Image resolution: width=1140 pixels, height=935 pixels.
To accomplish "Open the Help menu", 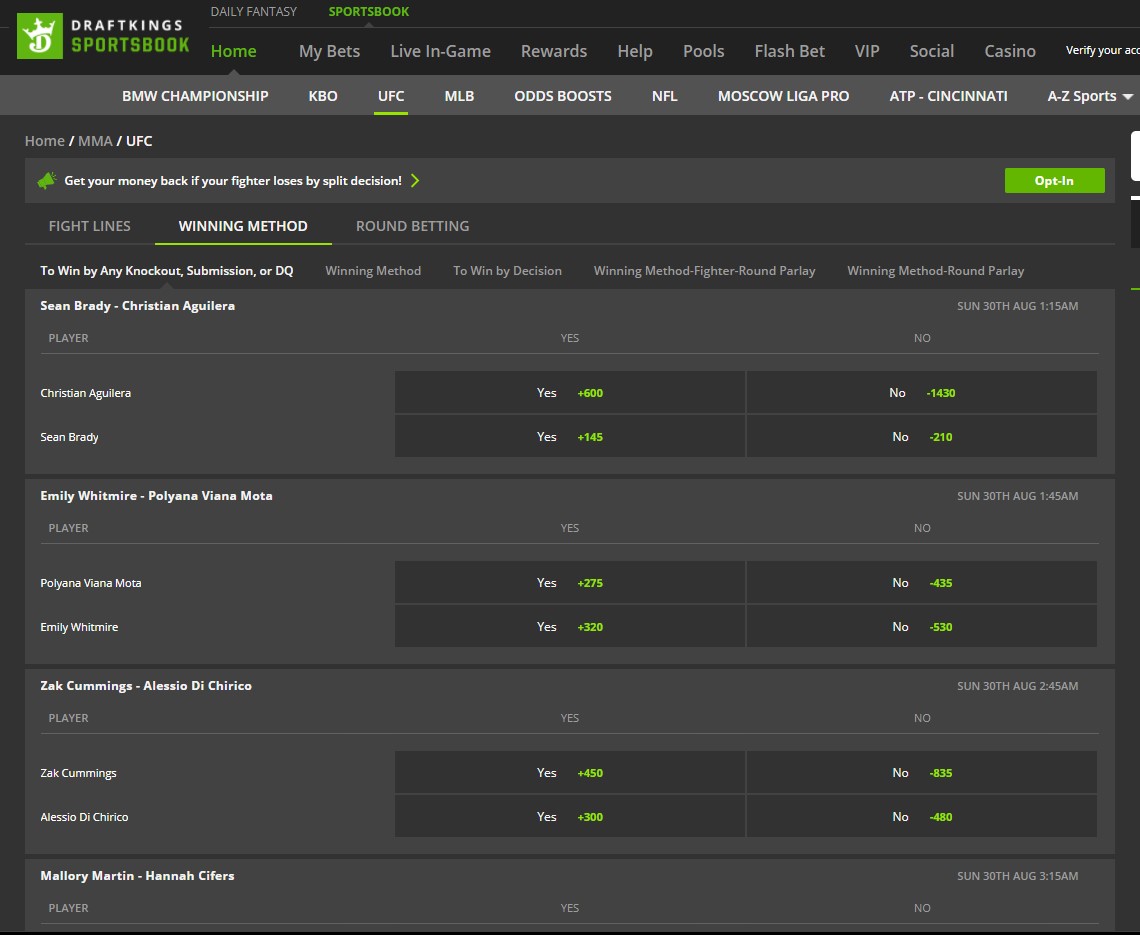I will [635, 51].
